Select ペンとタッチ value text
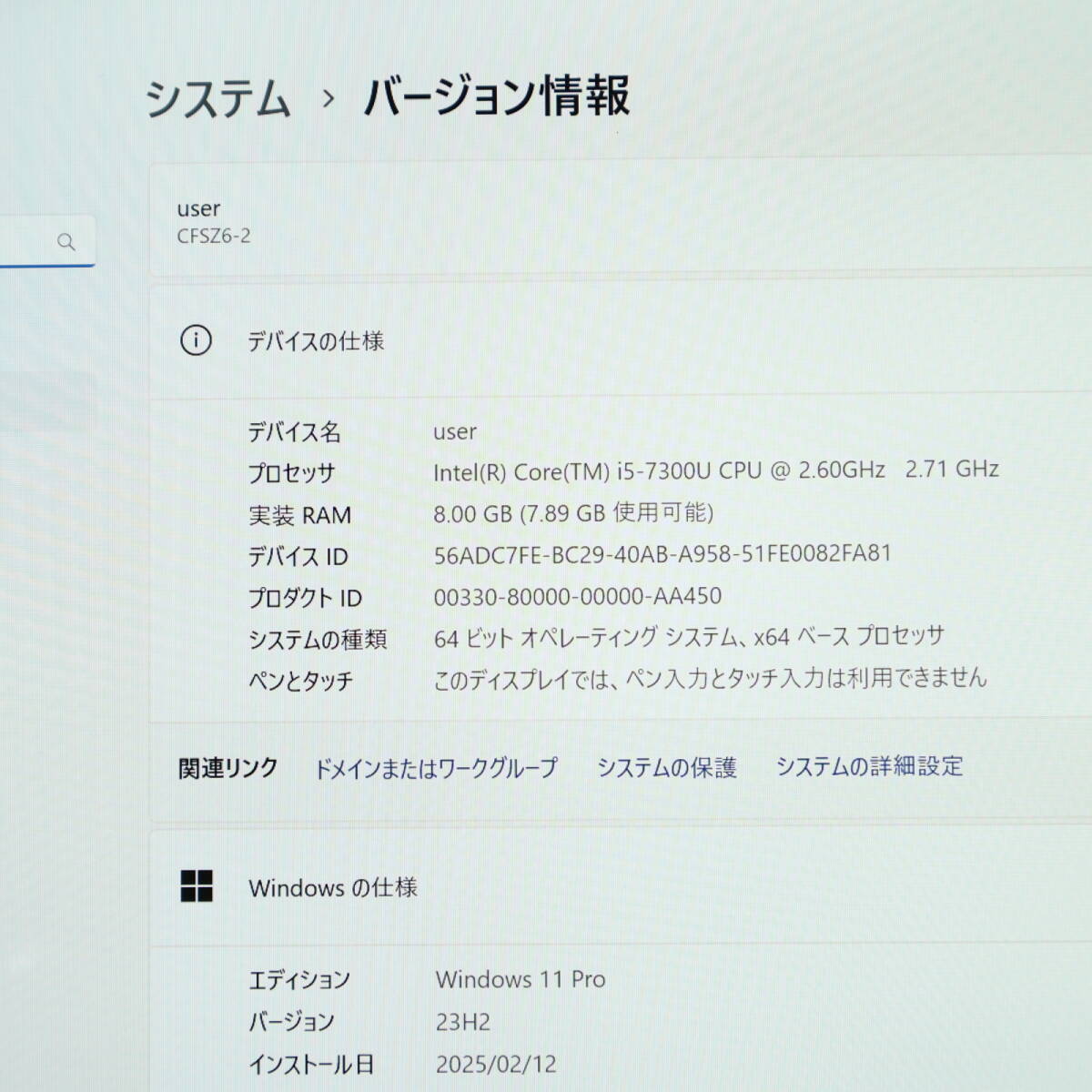Viewport: 1092px width, 1092px height. [x=710, y=679]
